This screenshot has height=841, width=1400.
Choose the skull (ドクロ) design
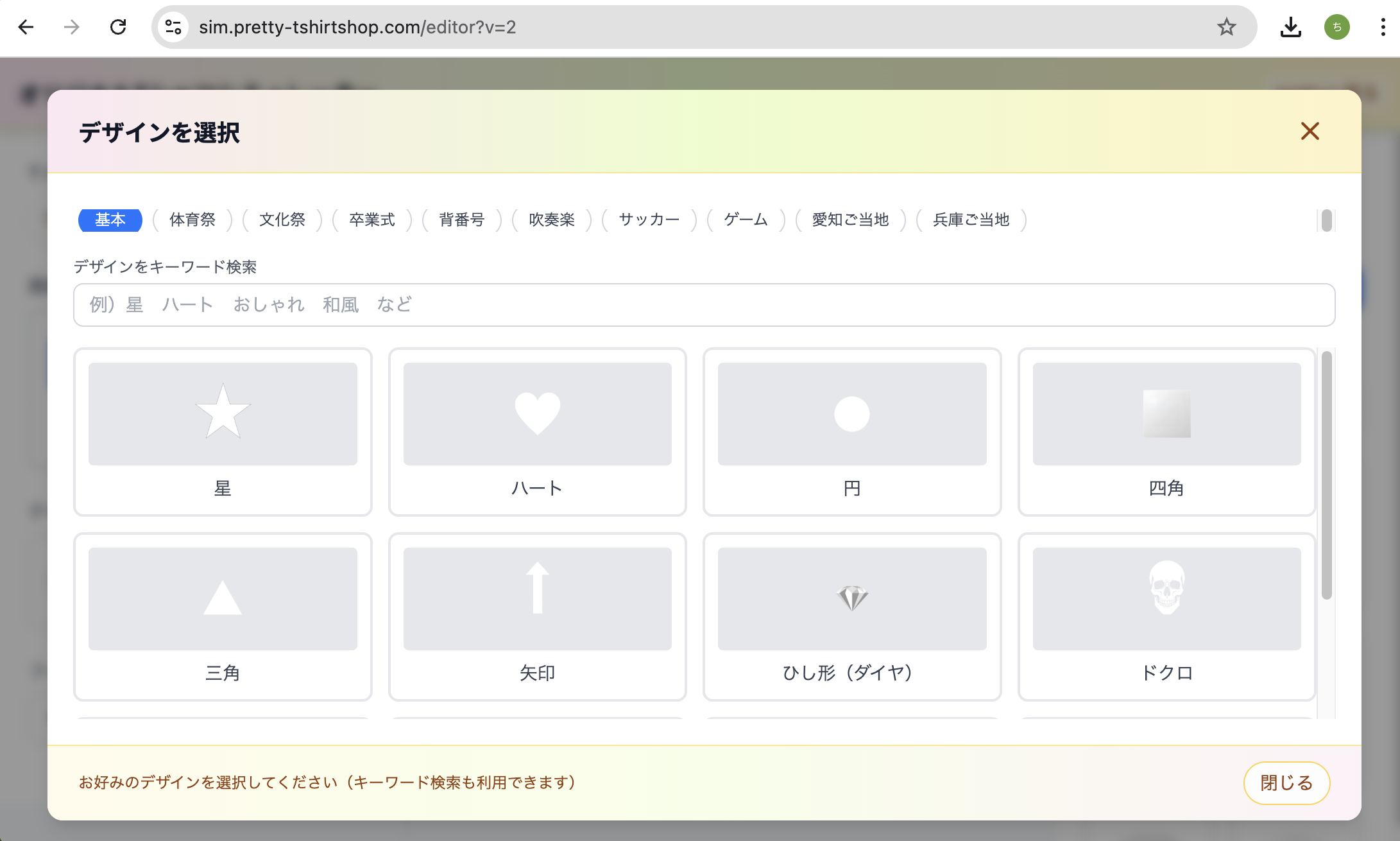point(1166,616)
